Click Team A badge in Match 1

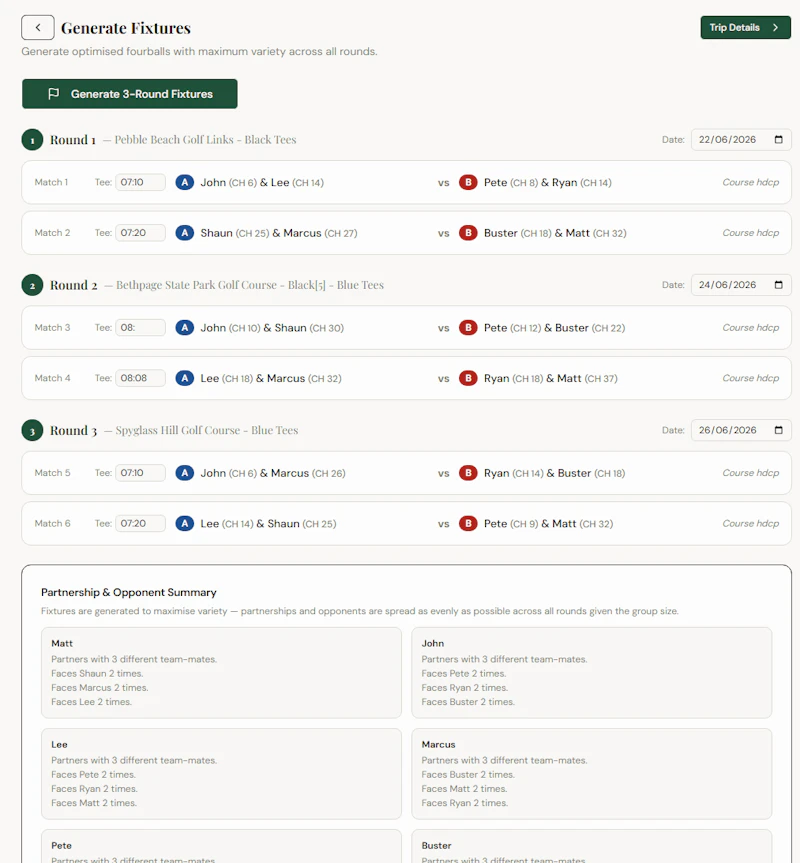click(x=185, y=182)
